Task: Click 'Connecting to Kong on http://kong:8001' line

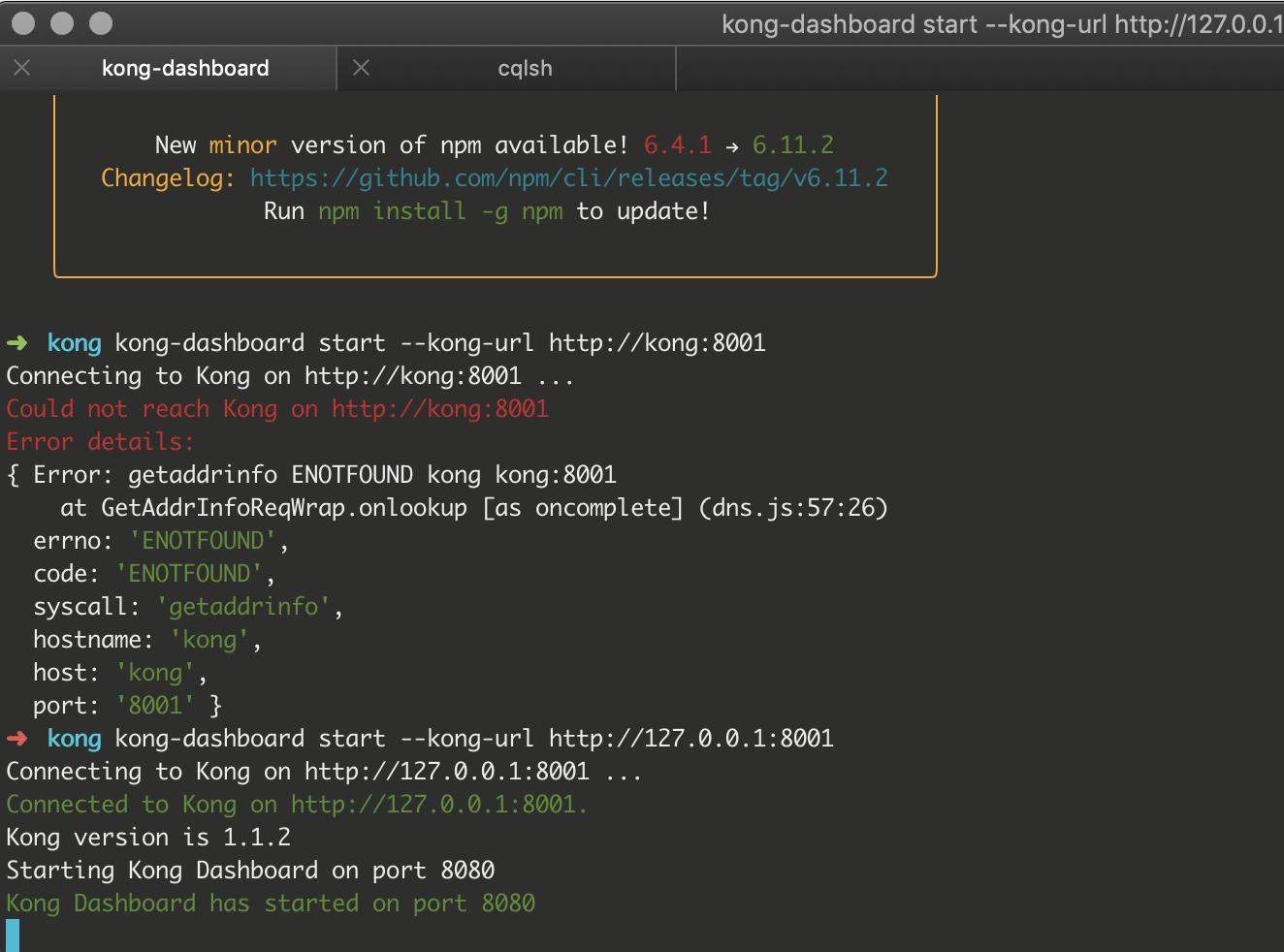Action: (290, 376)
